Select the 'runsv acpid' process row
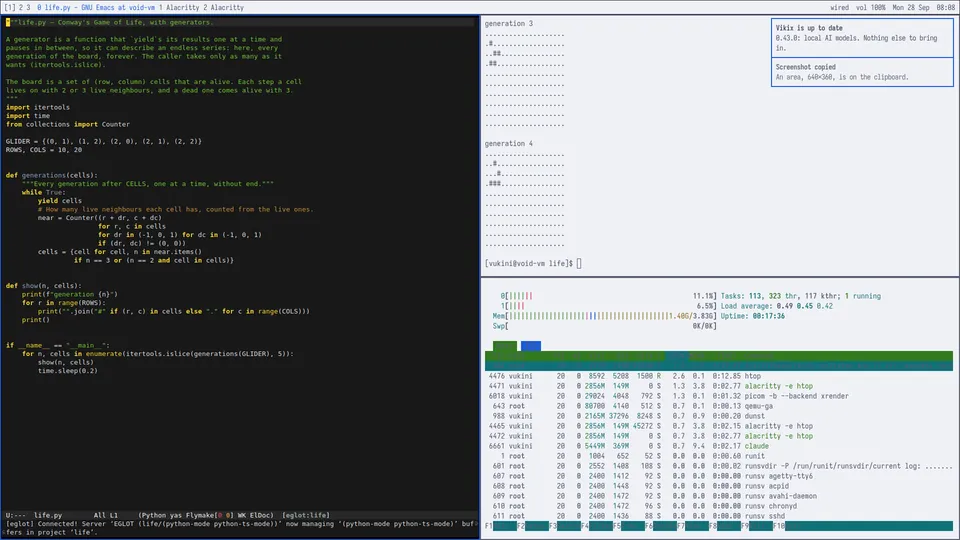Screen dimensions: 960x540 (x=719, y=486)
